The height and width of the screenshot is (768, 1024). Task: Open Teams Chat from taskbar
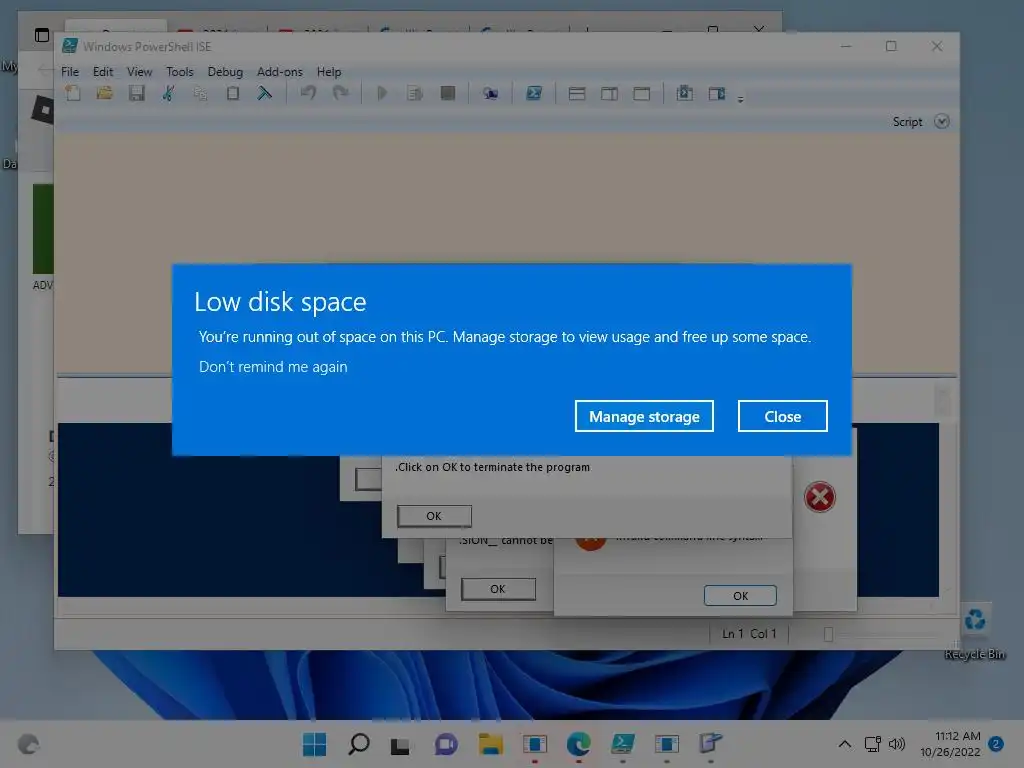(446, 744)
